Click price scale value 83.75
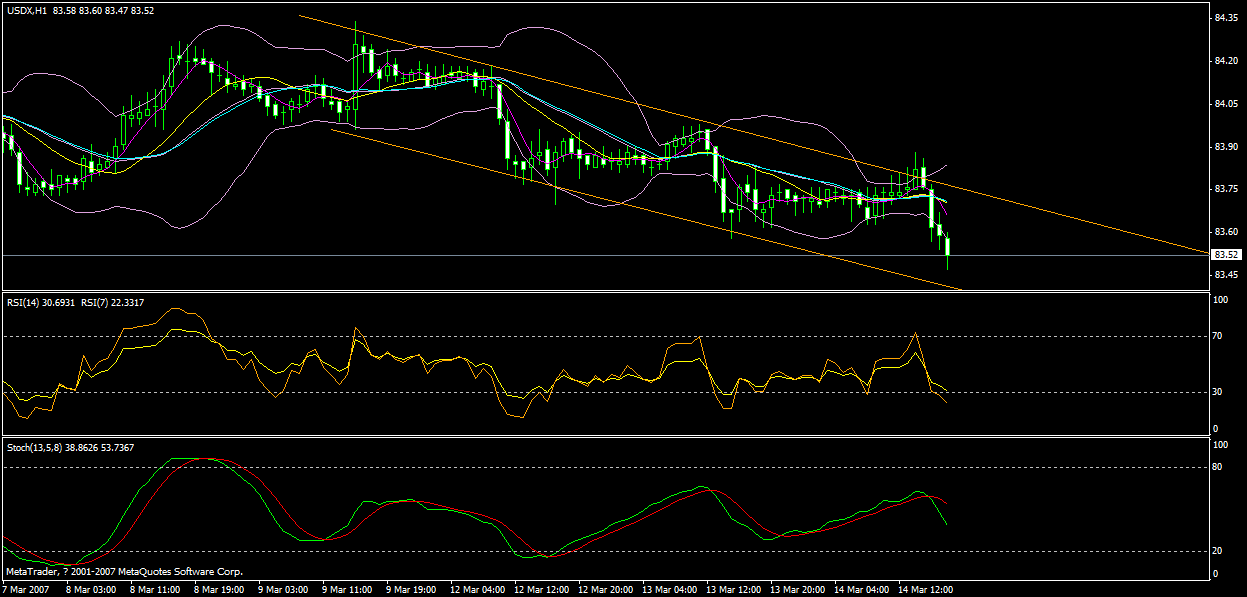This screenshot has width=1247, height=597. point(1226,189)
